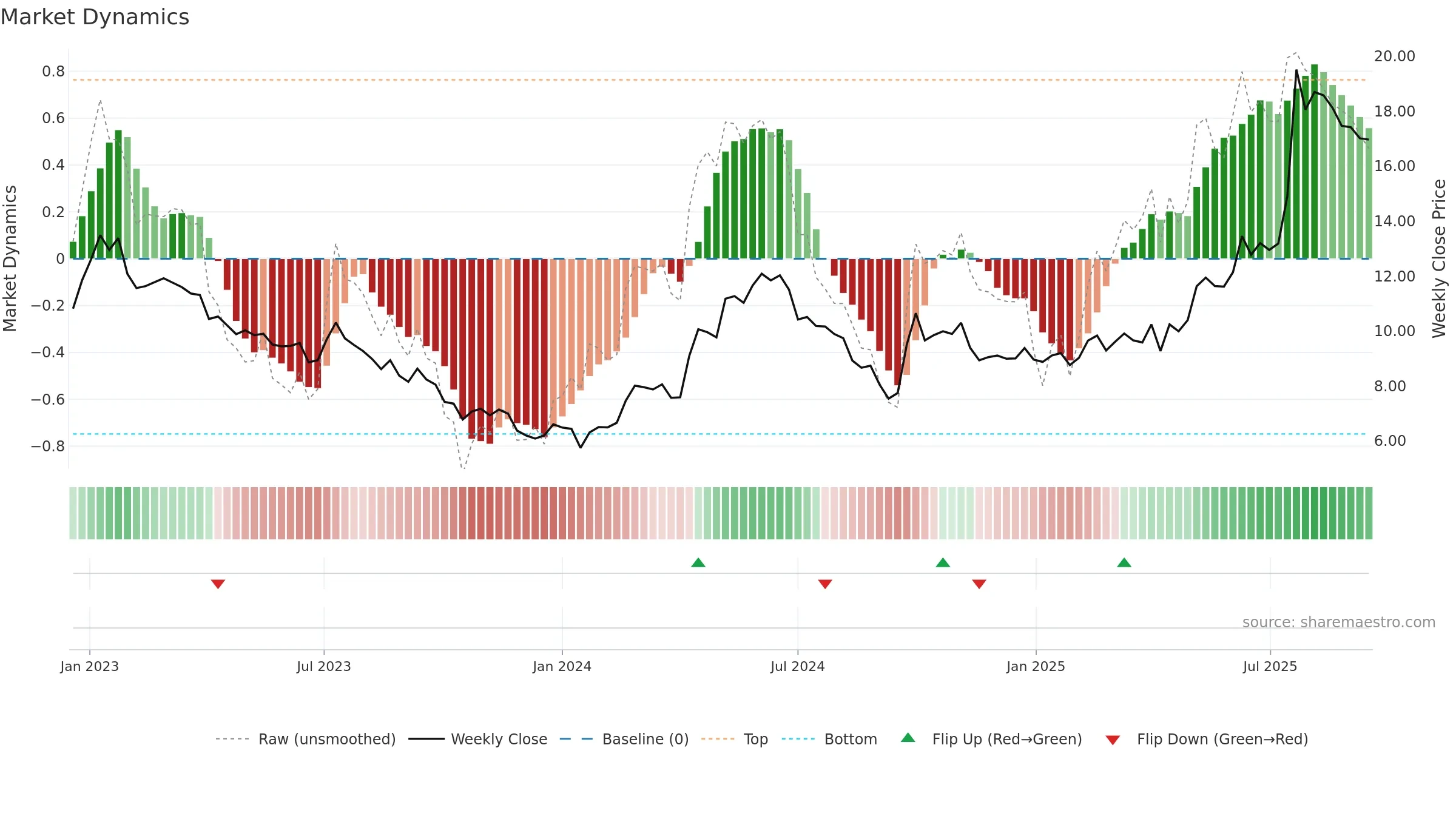Image resolution: width=1456 pixels, height=819 pixels.
Task: Toggle the Raw (unsmoothed) legend entry
Action: coord(306,739)
